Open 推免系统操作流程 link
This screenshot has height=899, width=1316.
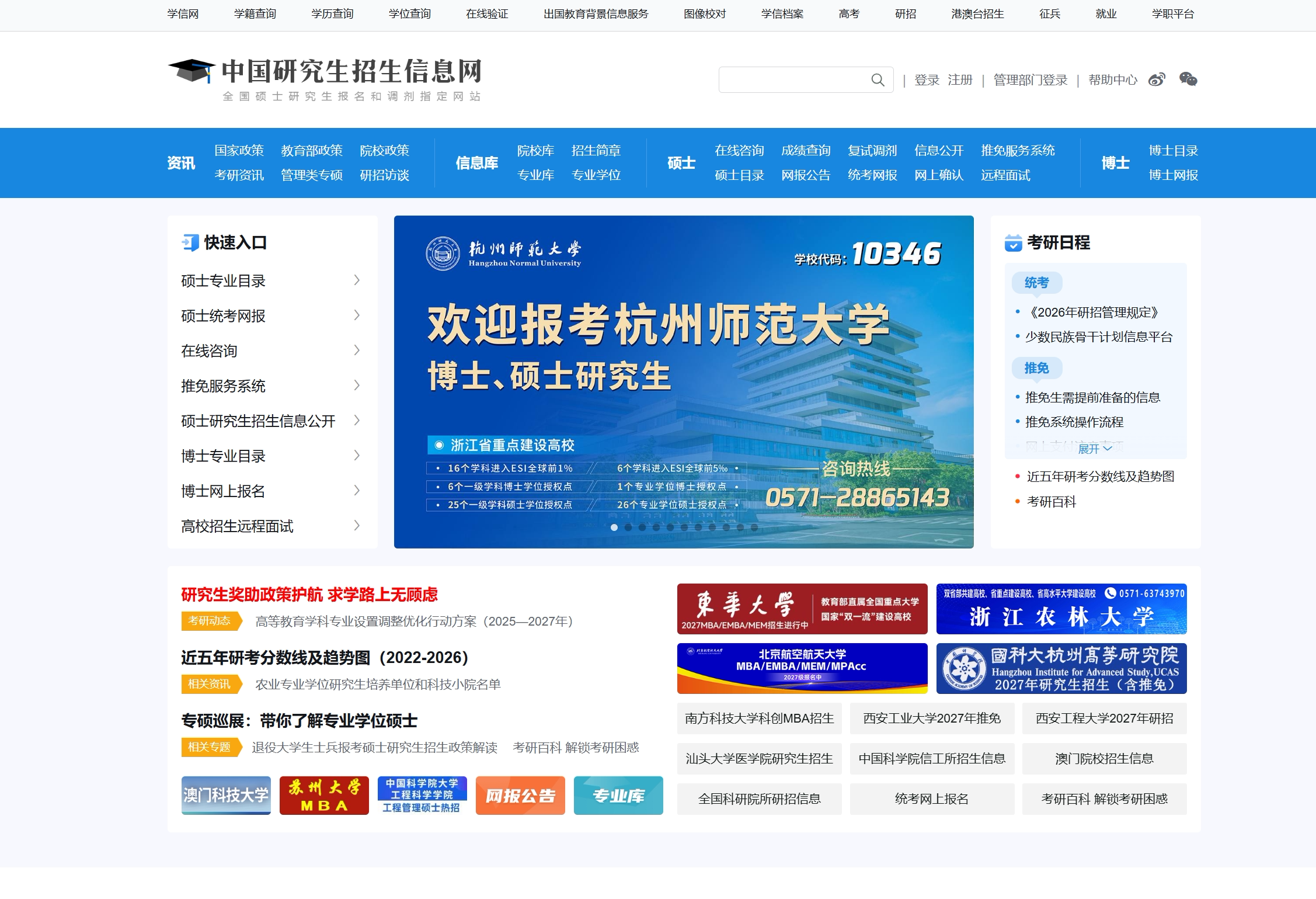1074,422
